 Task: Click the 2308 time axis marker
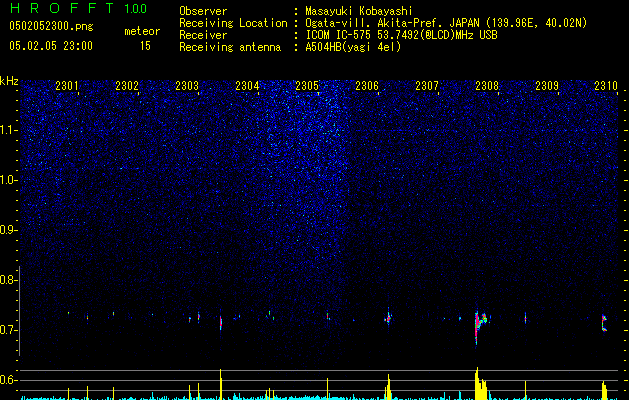(487, 86)
